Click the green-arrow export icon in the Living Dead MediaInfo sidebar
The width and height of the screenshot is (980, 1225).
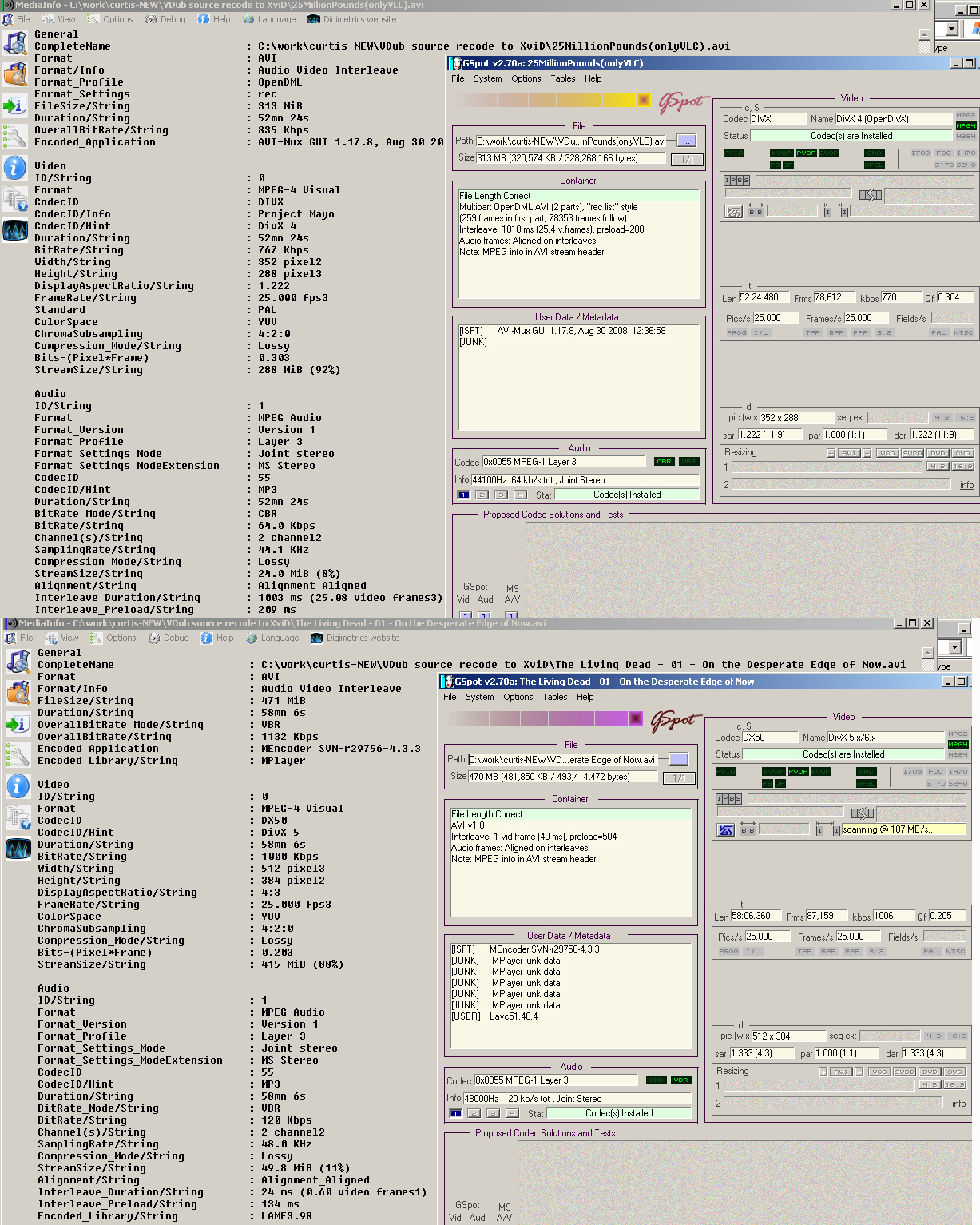tap(18, 723)
